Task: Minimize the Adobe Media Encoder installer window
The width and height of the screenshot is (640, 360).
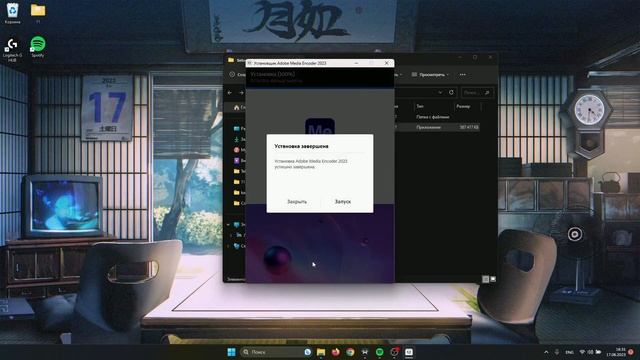Action: coord(356,63)
